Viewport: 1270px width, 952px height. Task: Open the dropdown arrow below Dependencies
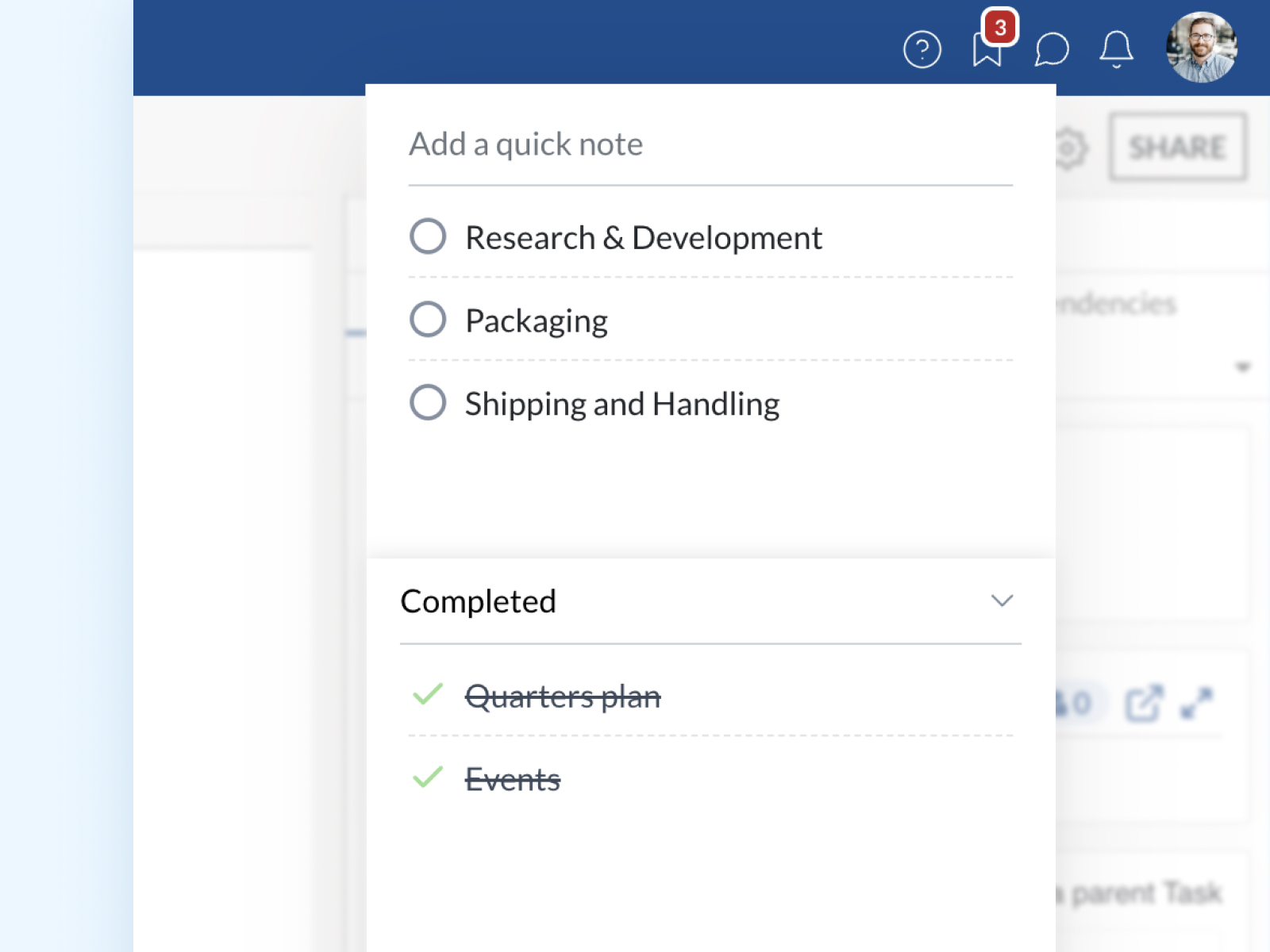pos(1242,367)
